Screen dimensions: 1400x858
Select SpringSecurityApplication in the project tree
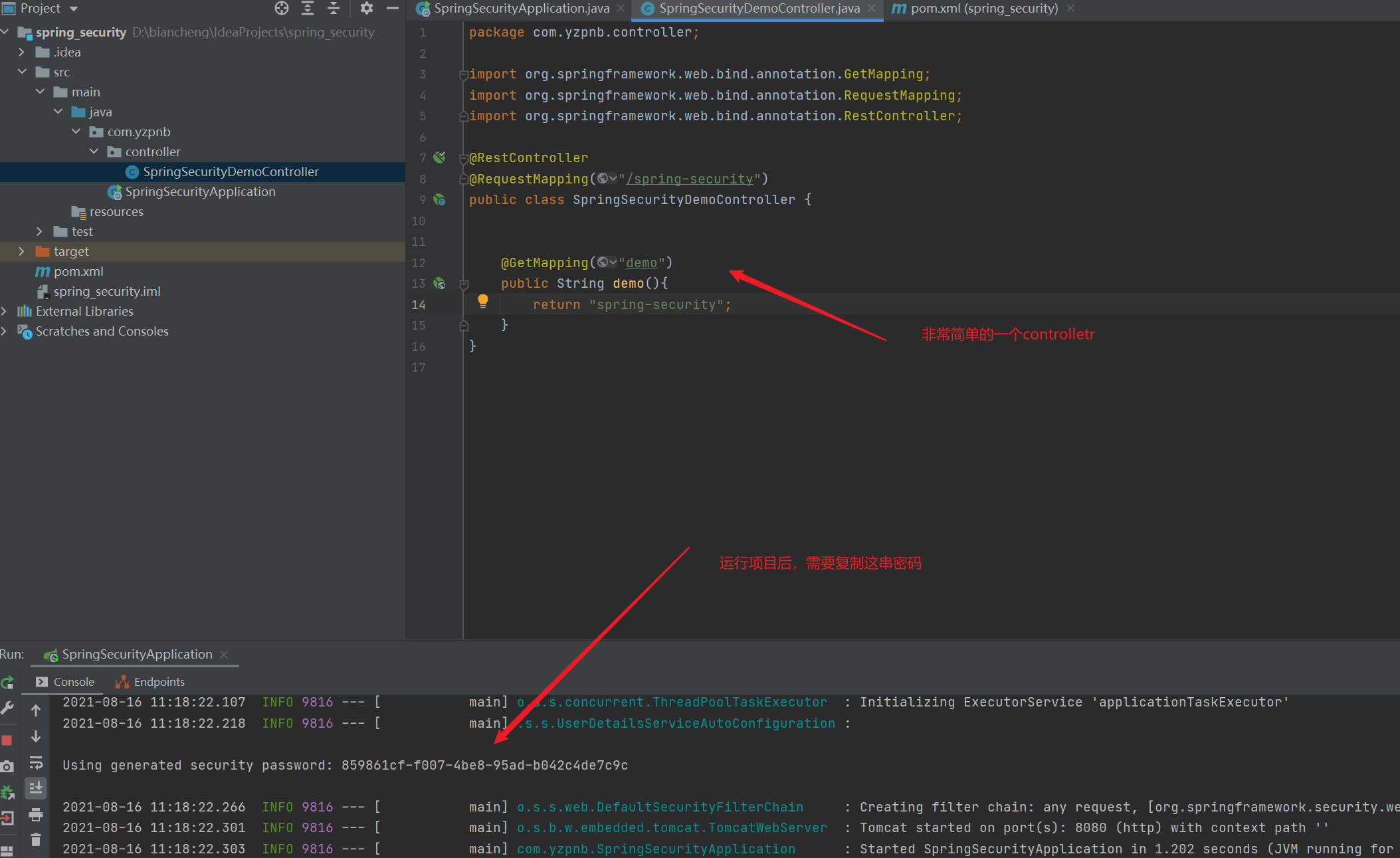[200, 191]
